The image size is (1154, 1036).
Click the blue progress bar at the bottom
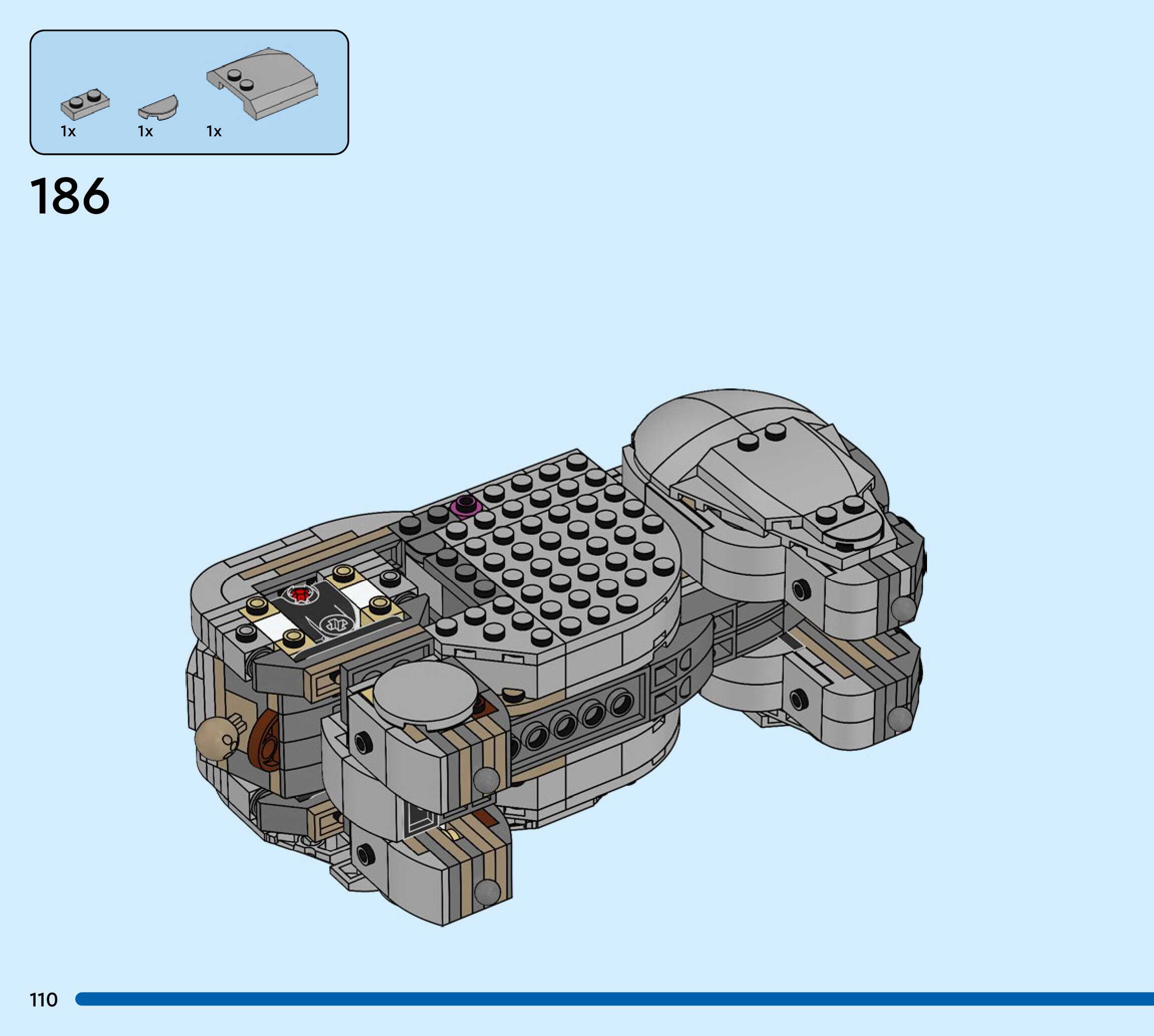pyautogui.click(x=614, y=999)
